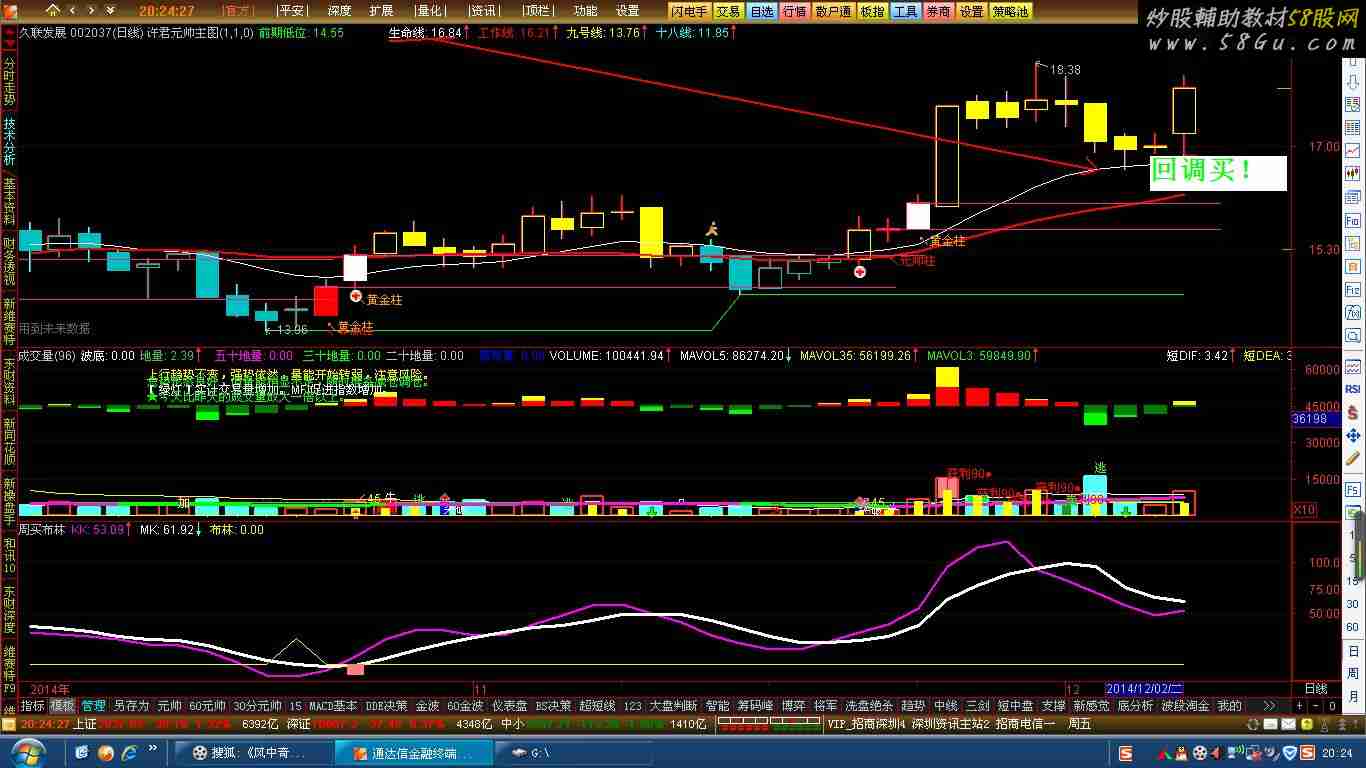This screenshot has width=1366, height=768.
Task: Switch to the 洗盘绝杀 indicator tab
Action: click(869, 706)
